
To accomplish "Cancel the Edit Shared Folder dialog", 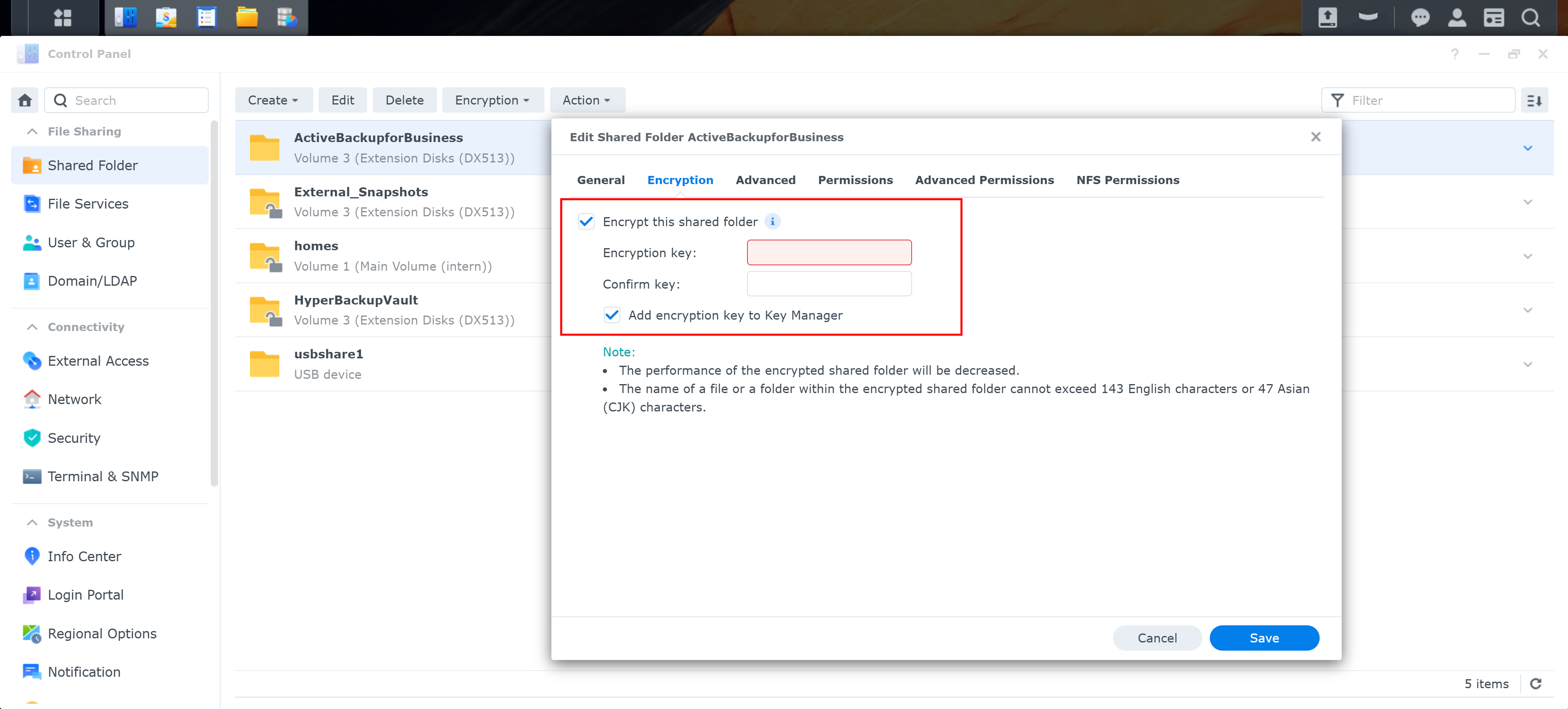I will (1157, 638).
